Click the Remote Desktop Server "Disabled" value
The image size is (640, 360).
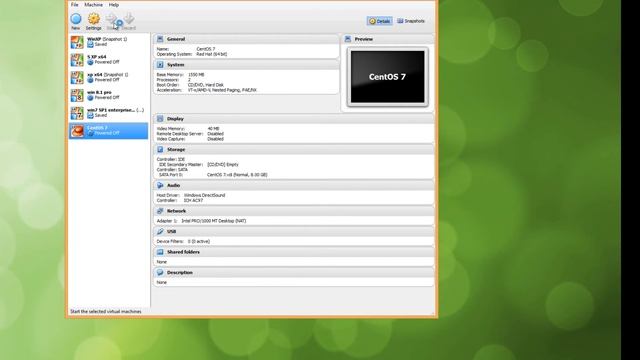point(216,133)
